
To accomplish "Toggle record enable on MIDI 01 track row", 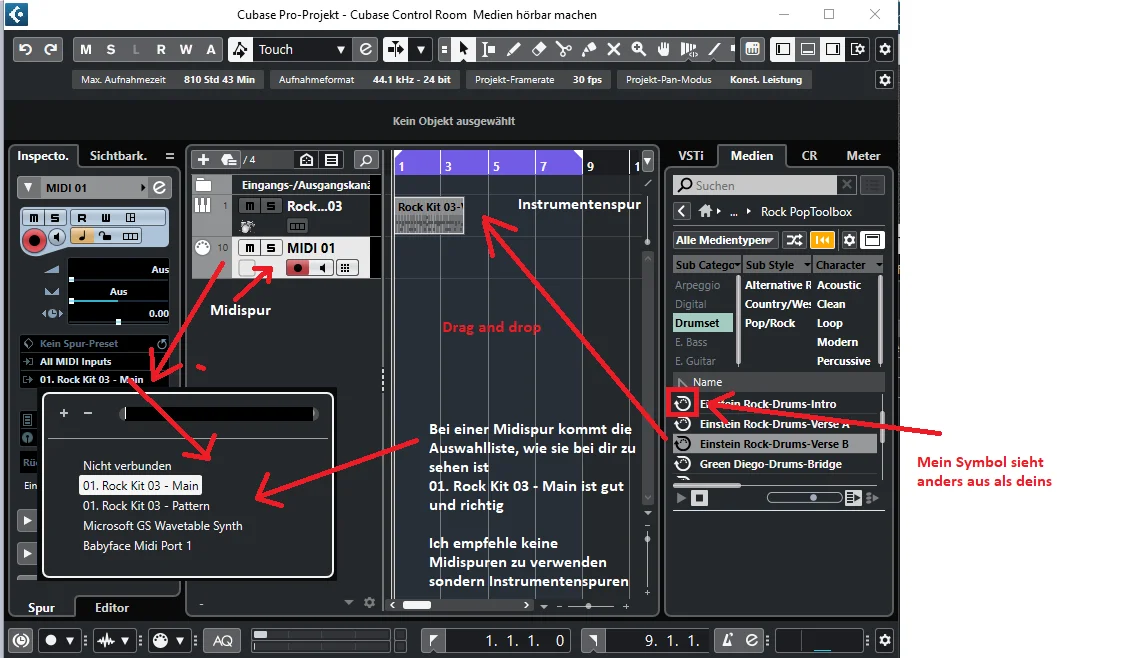I will (298, 269).
